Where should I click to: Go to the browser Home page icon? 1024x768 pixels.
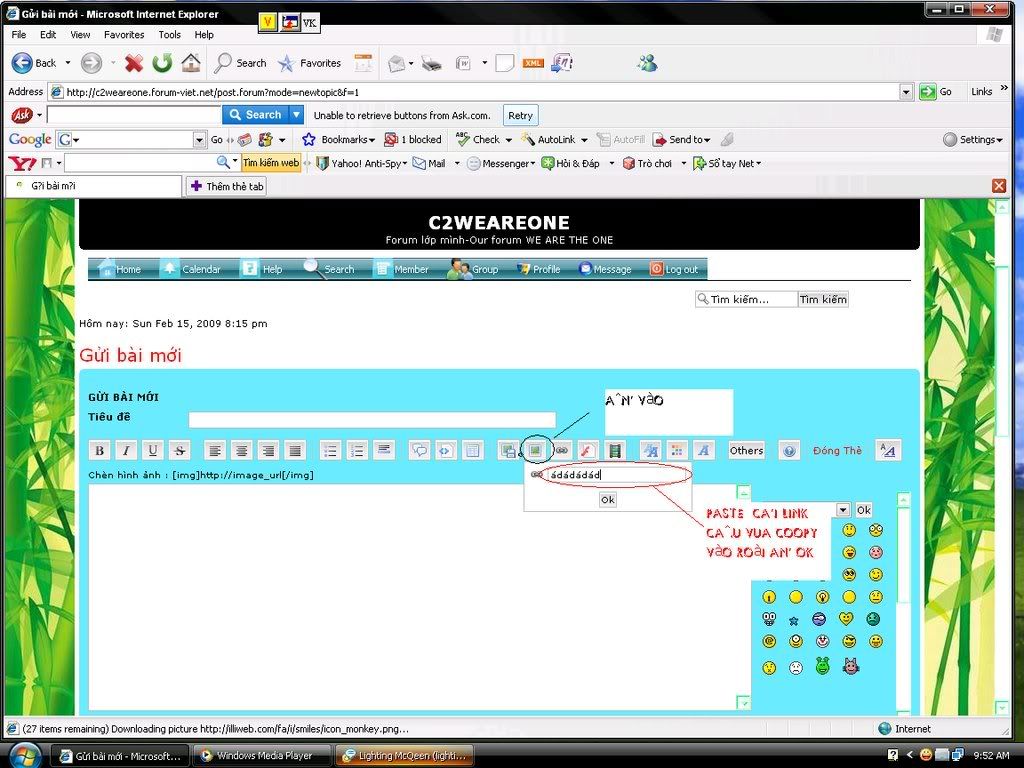[191, 63]
